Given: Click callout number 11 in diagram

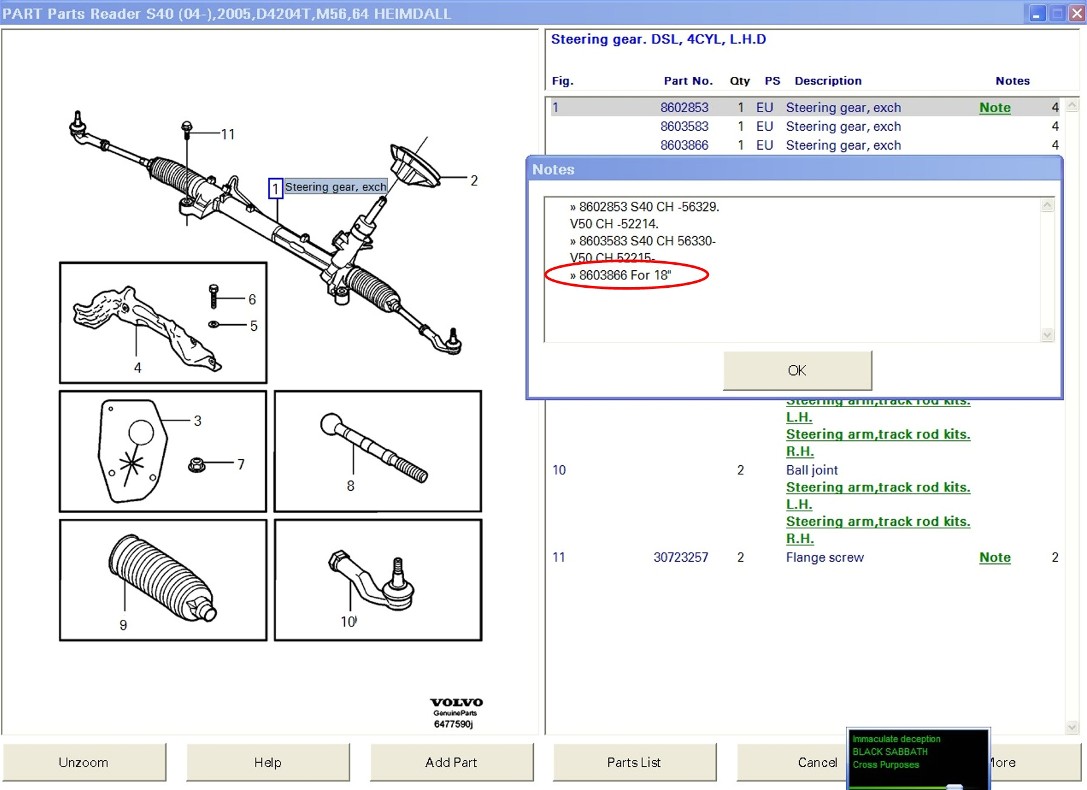Looking at the screenshot, I should pos(228,134).
